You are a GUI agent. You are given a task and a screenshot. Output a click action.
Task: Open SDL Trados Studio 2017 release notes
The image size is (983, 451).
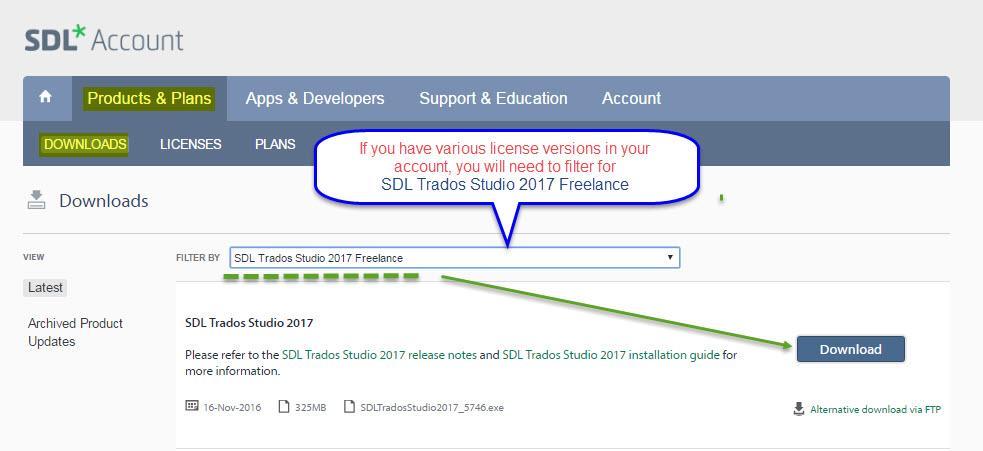pyautogui.click(x=379, y=355)
